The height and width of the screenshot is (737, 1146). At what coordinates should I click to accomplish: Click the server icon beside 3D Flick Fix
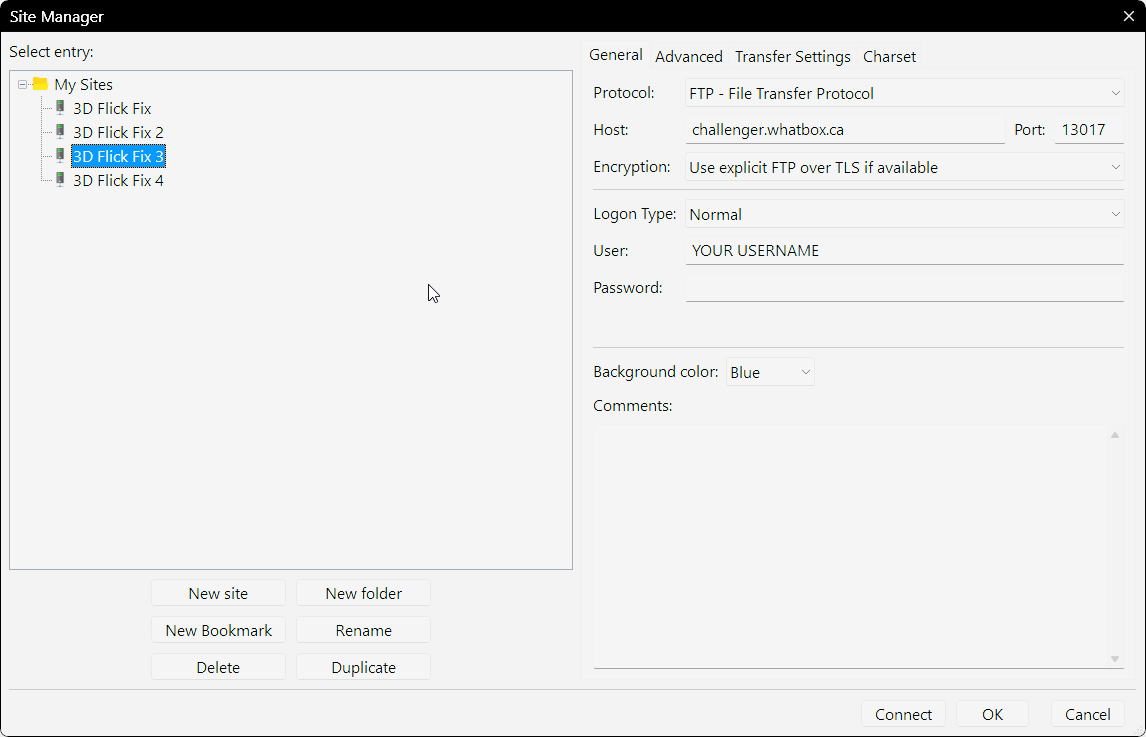60,108
